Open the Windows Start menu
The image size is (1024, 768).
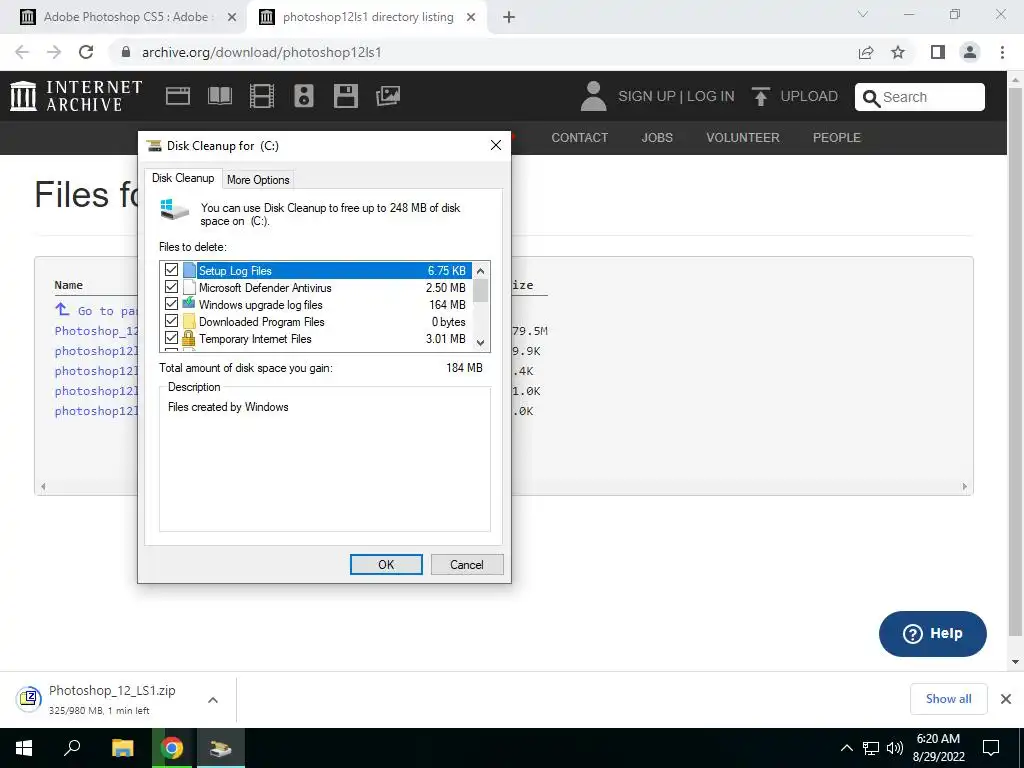[x=24, y=748]
